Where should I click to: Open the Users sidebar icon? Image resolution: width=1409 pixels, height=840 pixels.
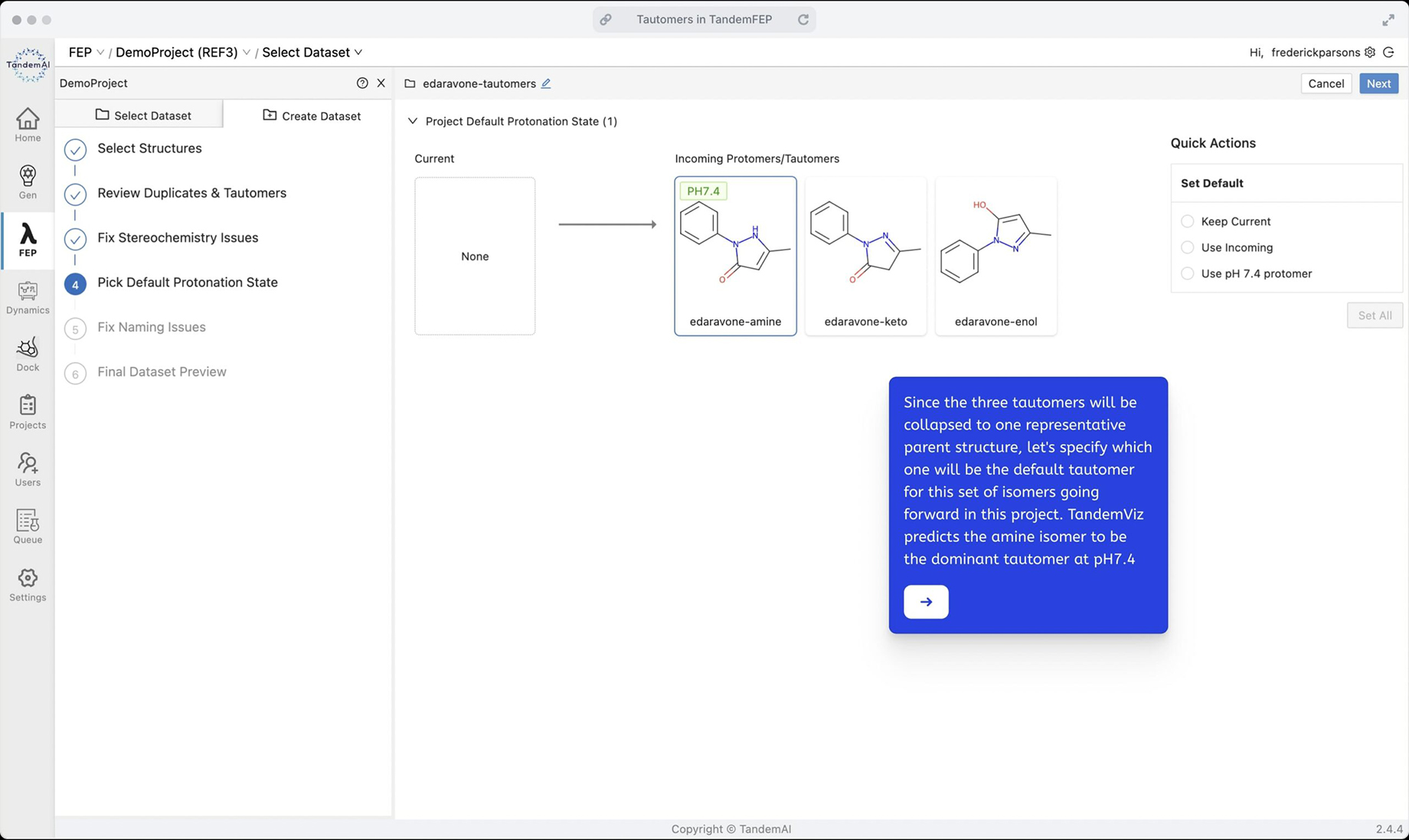tap(28, 469)
